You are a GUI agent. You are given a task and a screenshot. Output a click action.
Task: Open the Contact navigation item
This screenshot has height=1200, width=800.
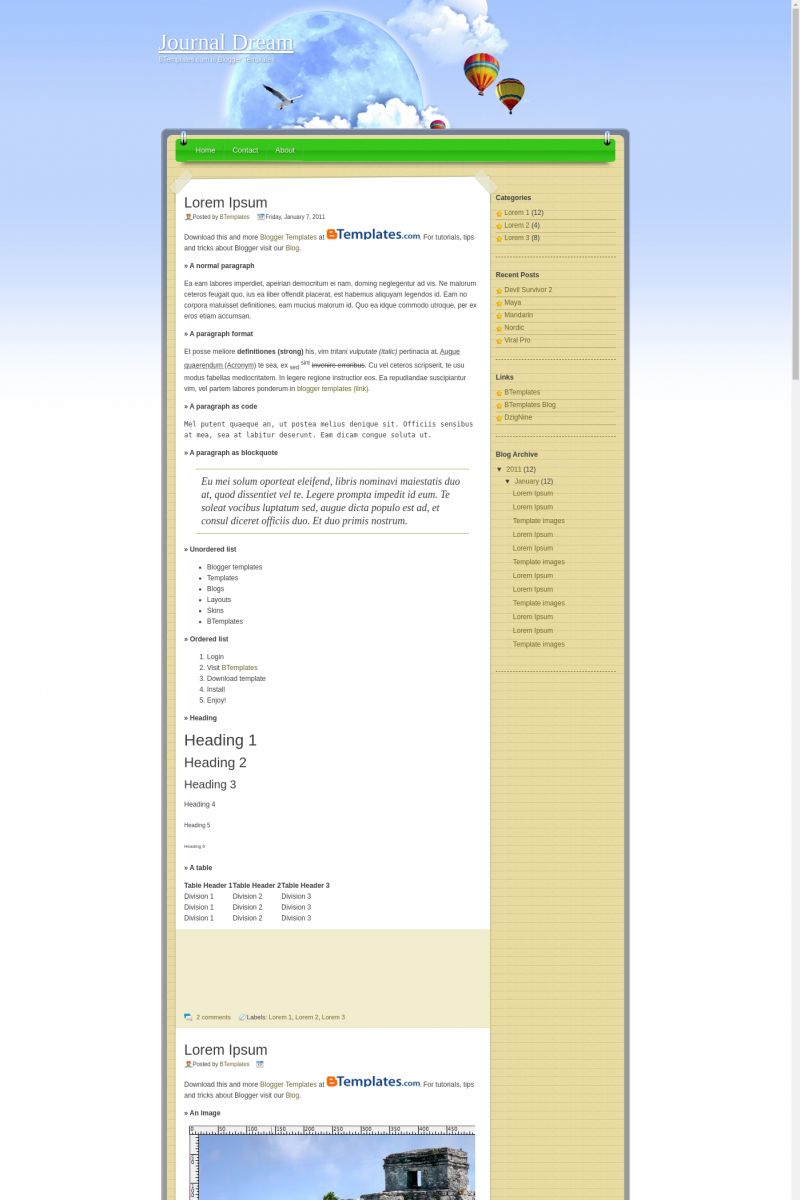tap(245, 150)
